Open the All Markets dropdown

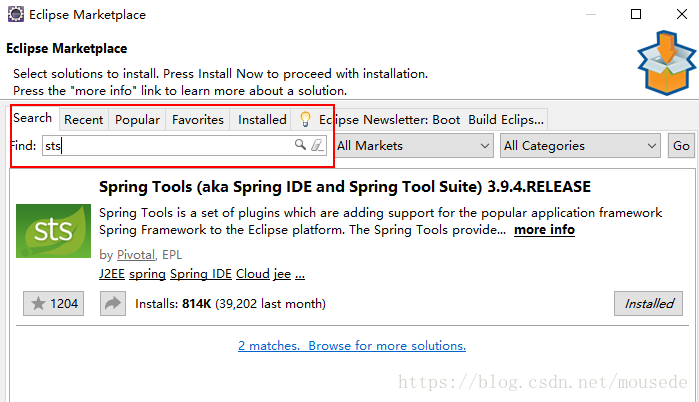coord(414,146)
